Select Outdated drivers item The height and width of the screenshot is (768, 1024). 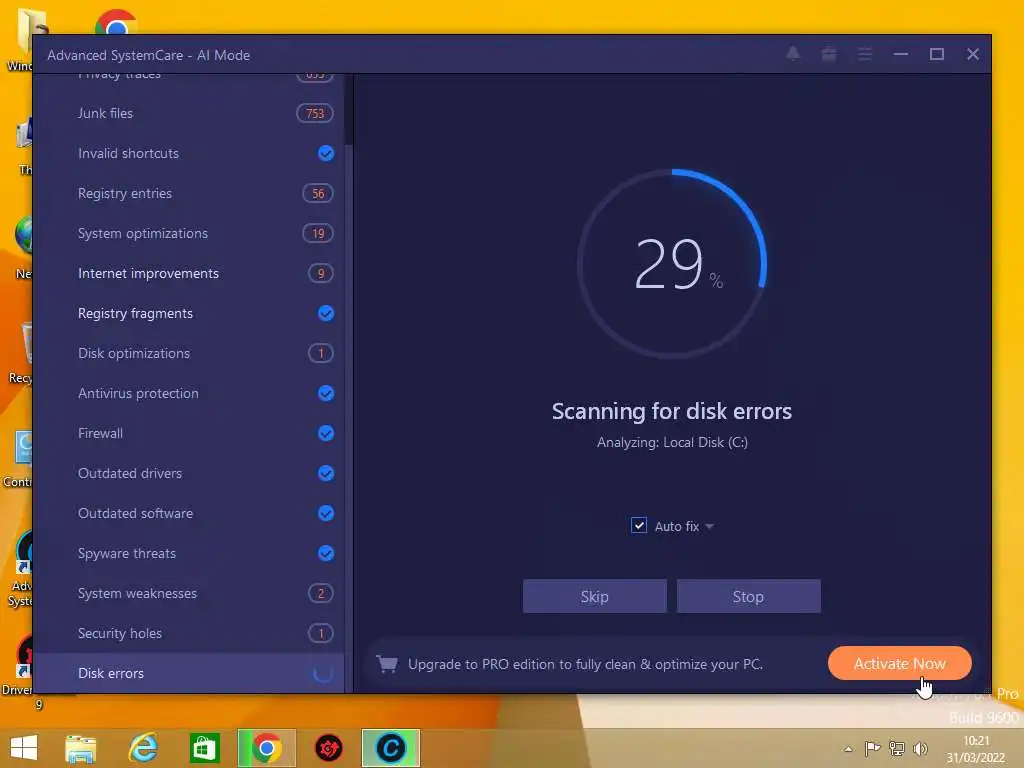pos(189,473)
